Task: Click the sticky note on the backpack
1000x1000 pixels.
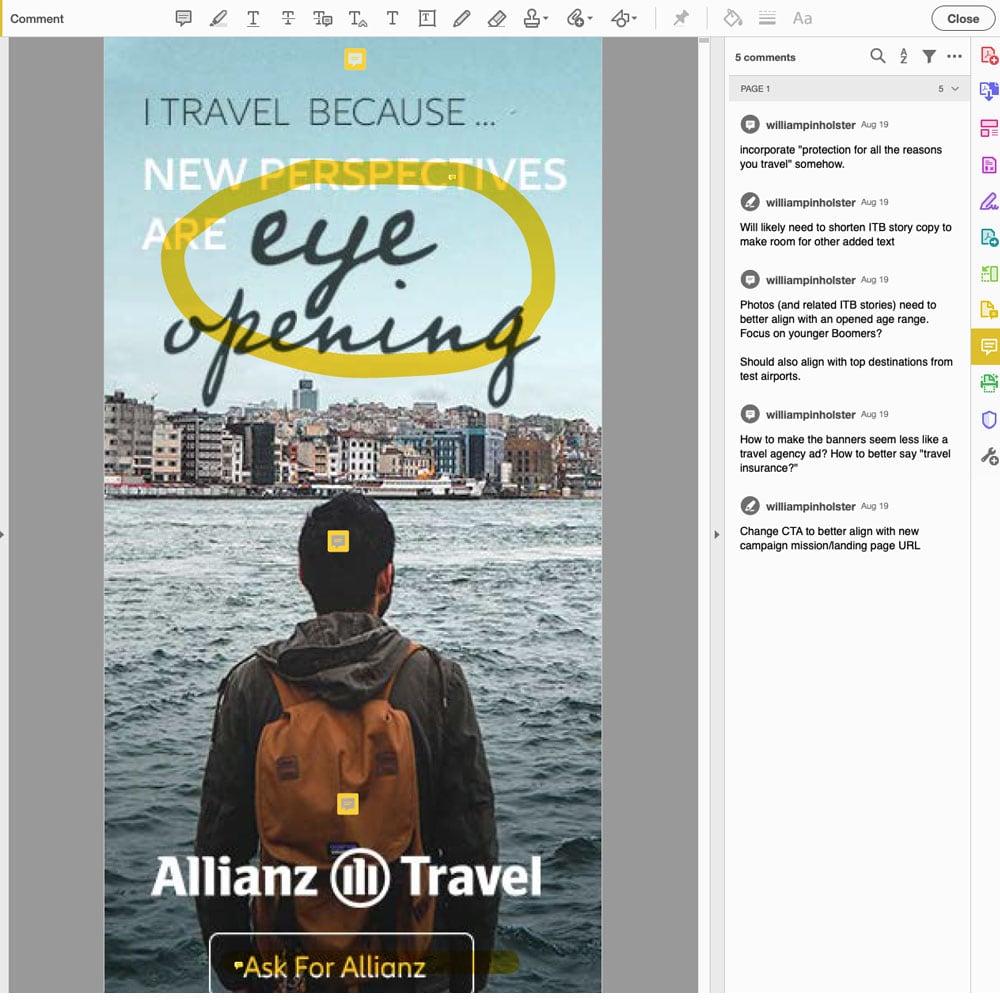Action: (x=348, y=804)
